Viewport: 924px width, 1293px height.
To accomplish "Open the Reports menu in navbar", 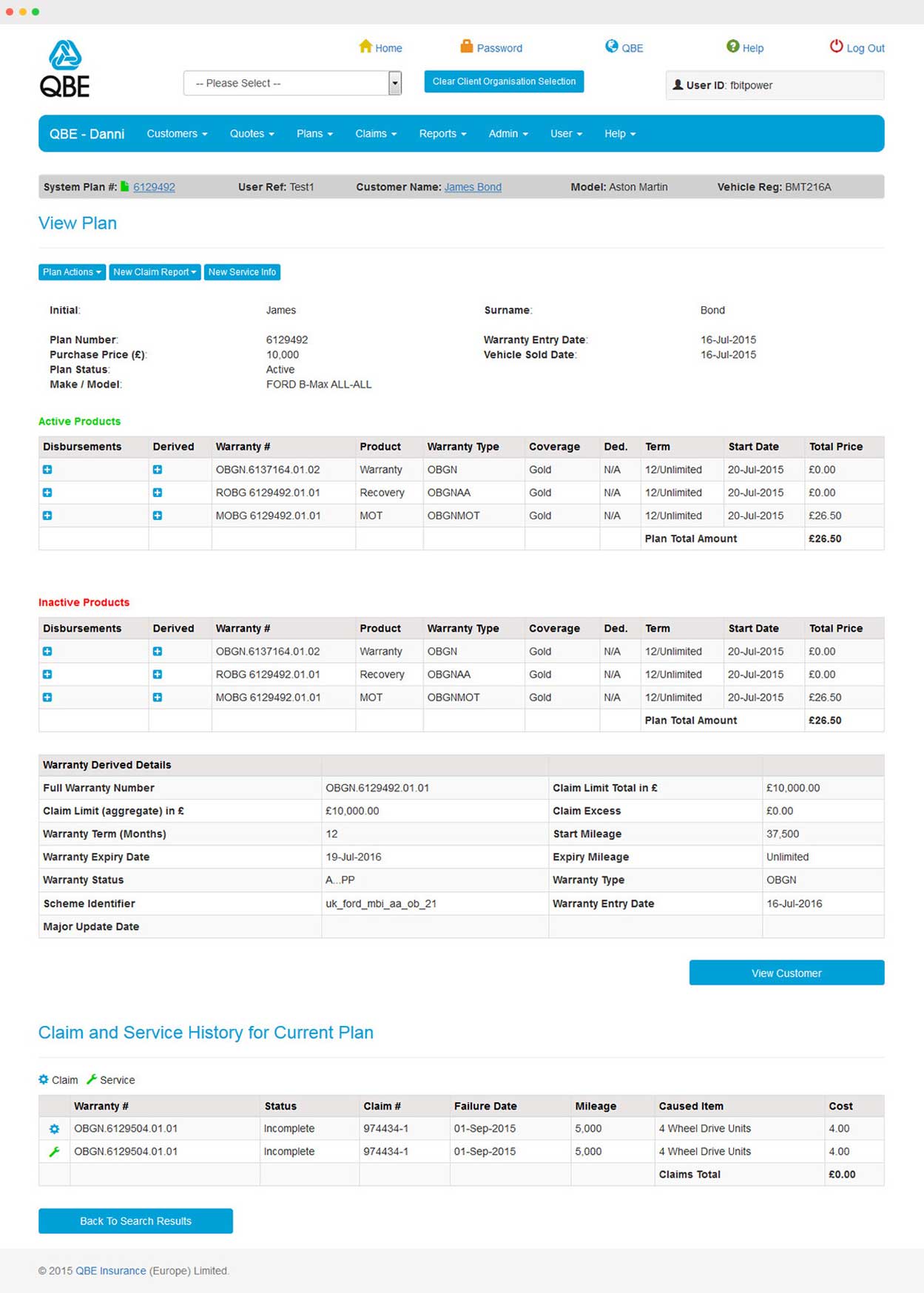I will pos(442,134).
